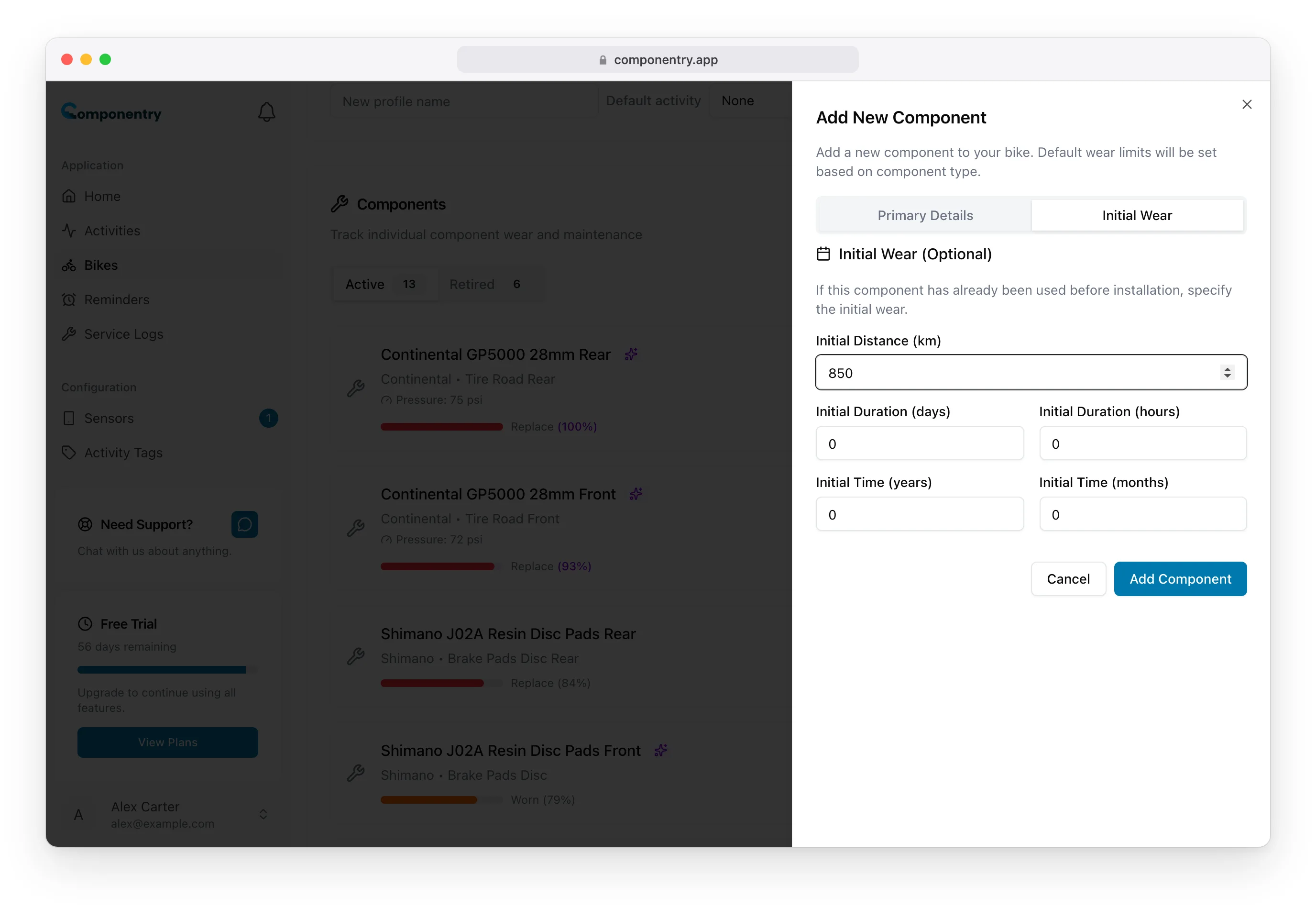Screen dimensions: 1316x908
Task: Click the sensors notification badge
Action: (268, 418)
